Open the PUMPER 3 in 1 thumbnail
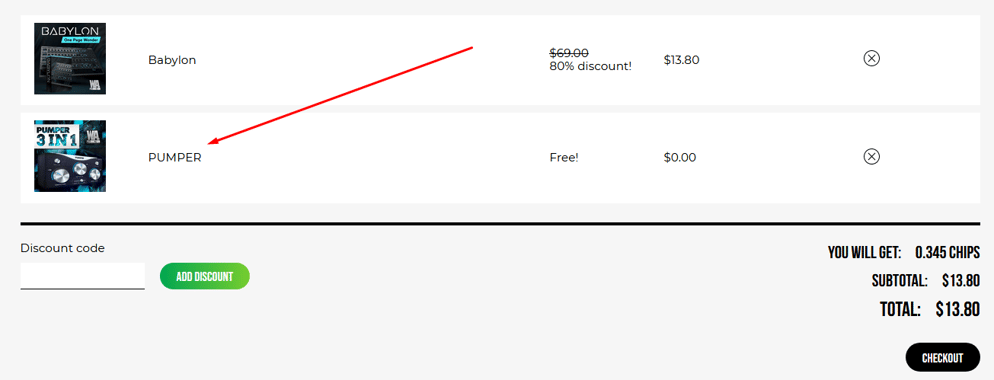Viewport: 994px width, 380px height. [x=70, y=156]
